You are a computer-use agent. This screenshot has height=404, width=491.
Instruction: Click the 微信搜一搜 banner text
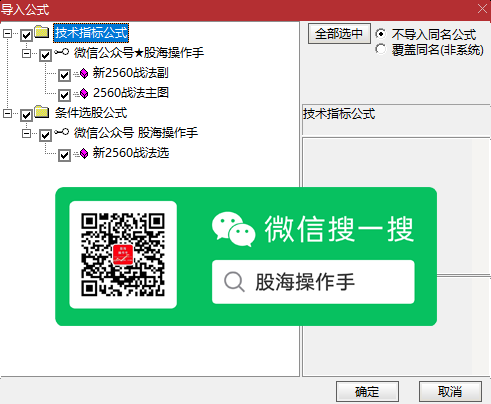pyautogui.click(x=339, y=229)
